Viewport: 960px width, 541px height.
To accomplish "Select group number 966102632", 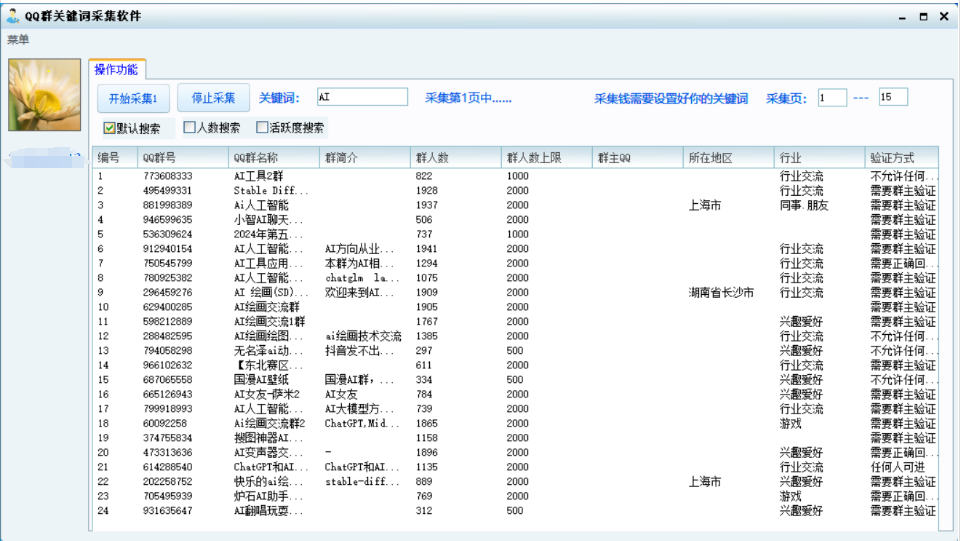I will (168, 365).
